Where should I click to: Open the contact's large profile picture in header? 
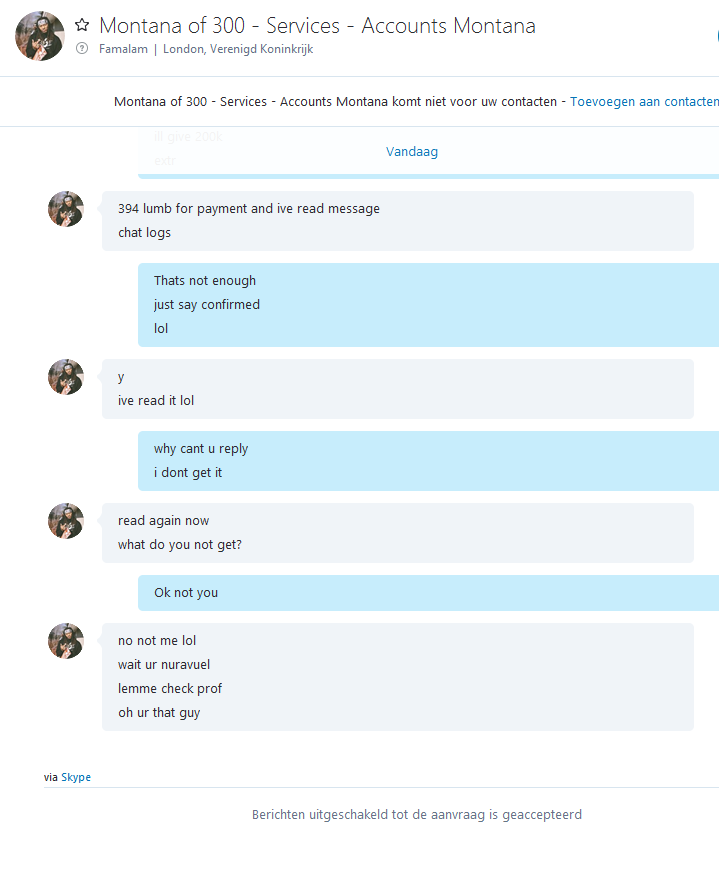point(40,35)
